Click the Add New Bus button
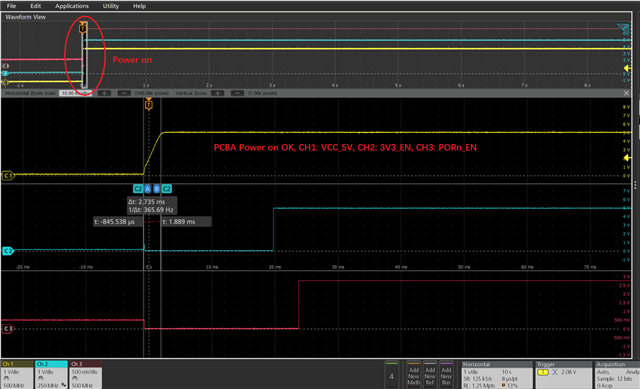 446,374
